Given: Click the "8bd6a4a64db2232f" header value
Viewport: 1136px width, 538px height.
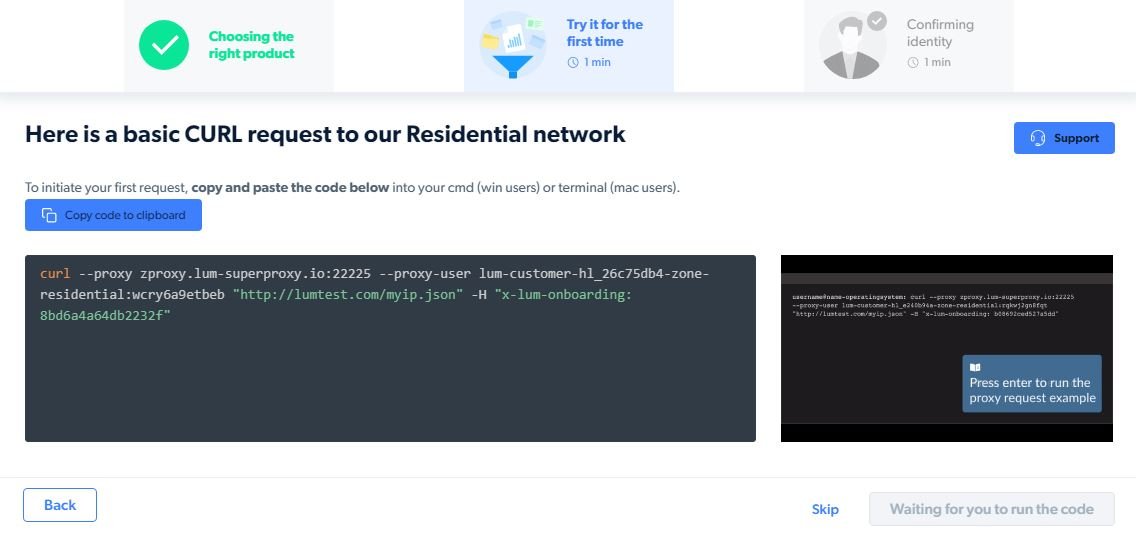Looking at the screenshot, I should tap(106, 316).
